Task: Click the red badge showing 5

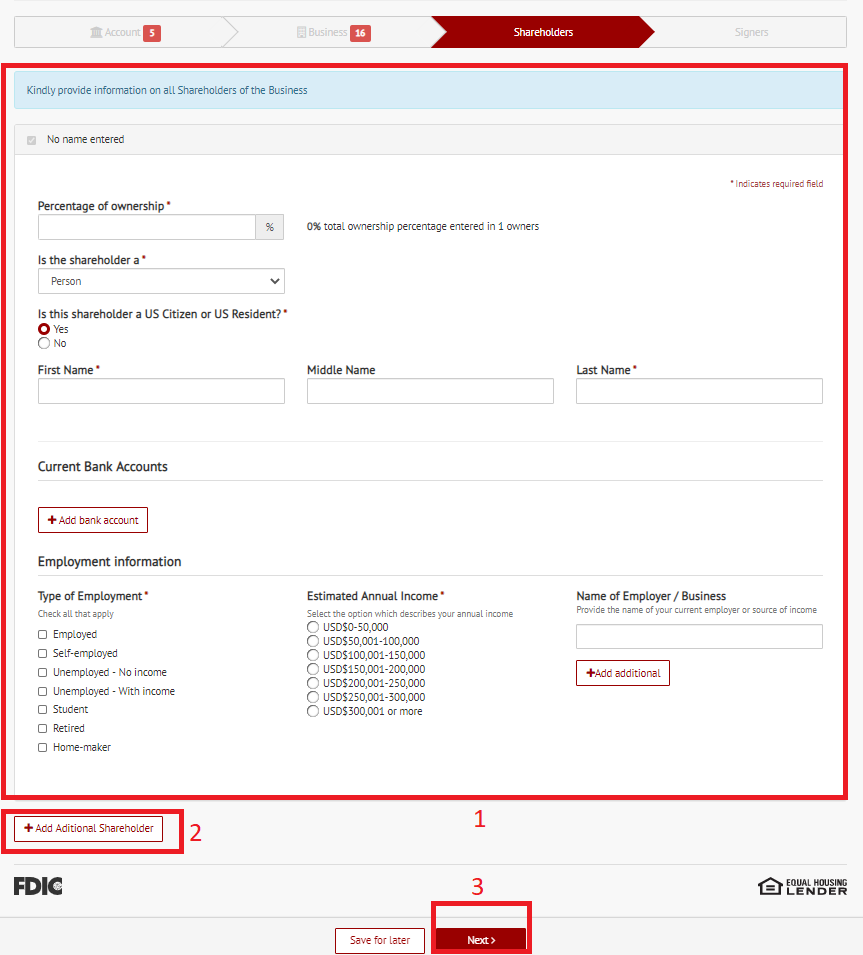Action: pyautogui.click(x=152, y=33)
